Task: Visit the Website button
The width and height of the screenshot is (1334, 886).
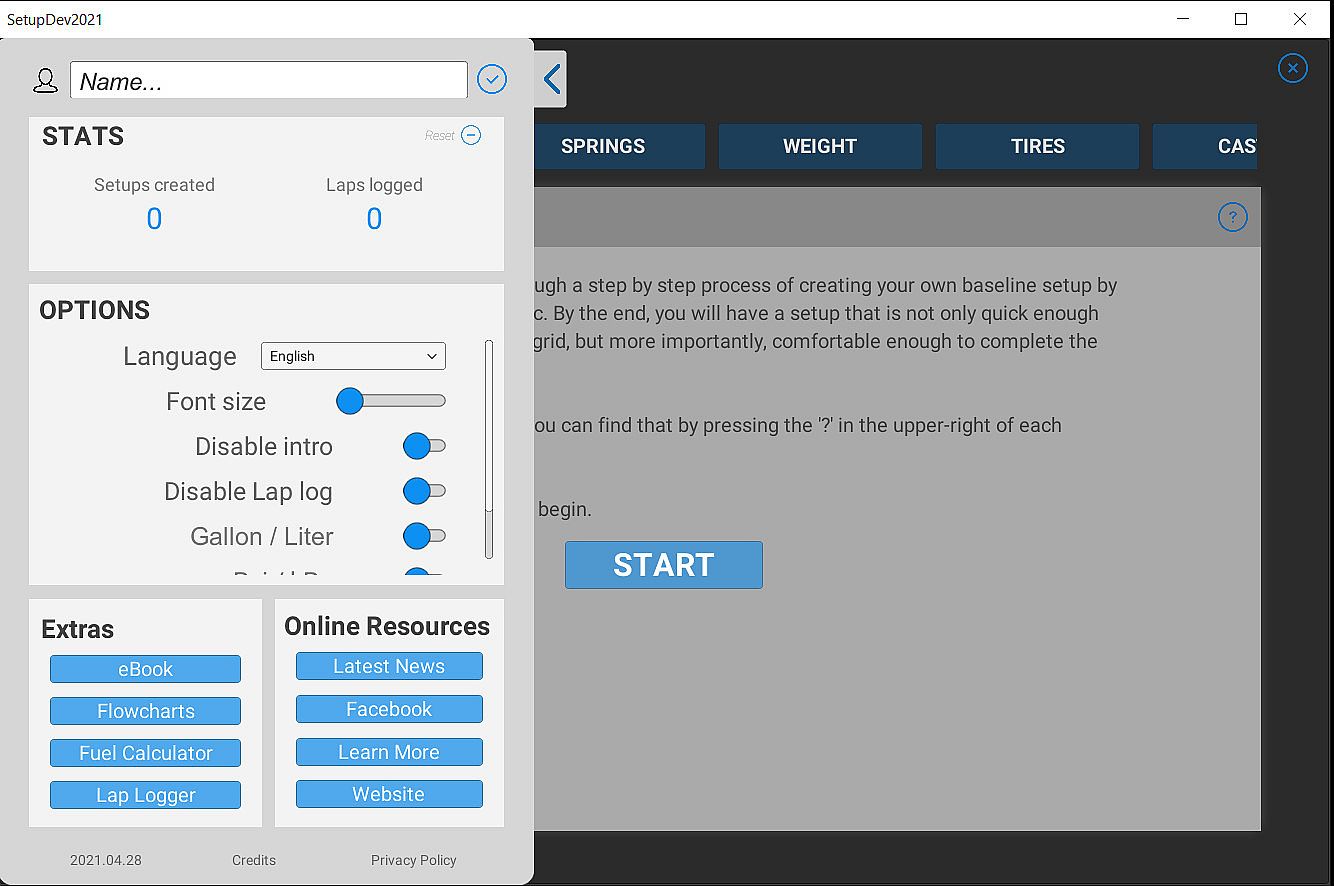Action: click(x=389, y=794)
